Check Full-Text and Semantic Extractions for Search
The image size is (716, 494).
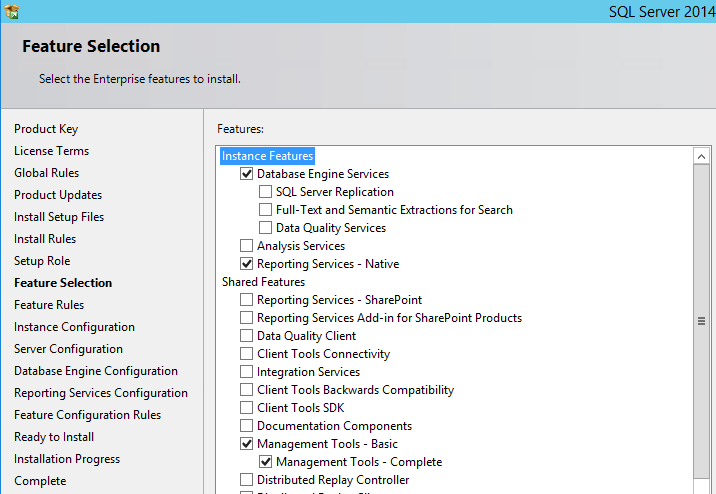coord(265,210)
